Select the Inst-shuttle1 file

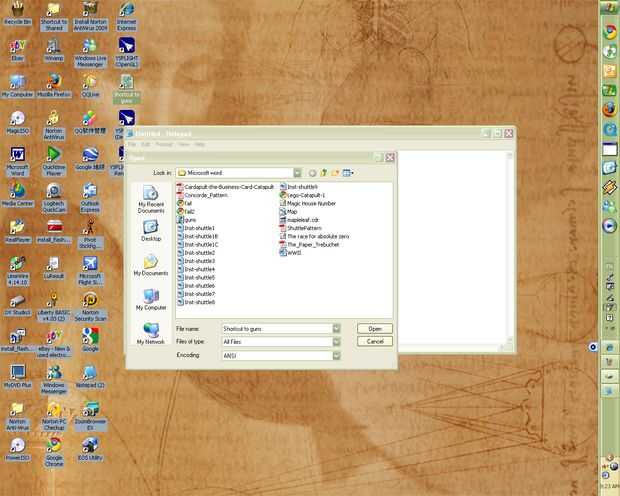pos(196,228)
